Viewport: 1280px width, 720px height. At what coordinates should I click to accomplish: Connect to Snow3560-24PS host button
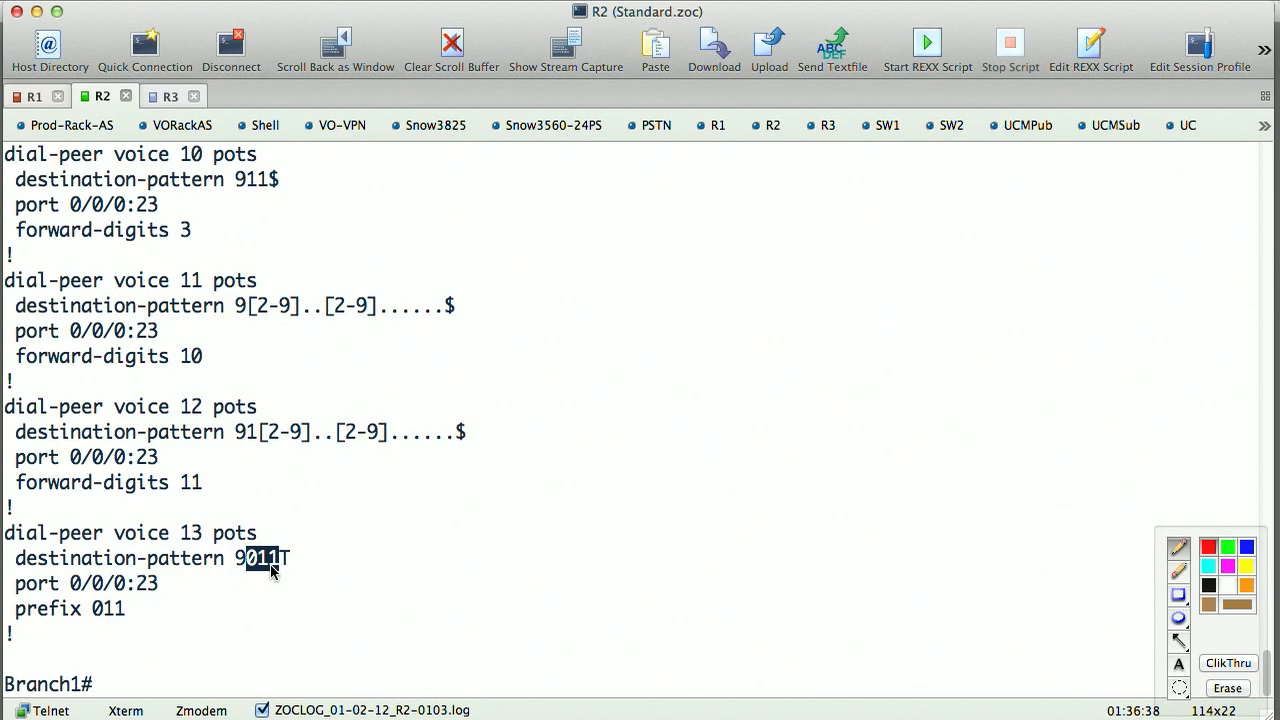tap(546, 126)
